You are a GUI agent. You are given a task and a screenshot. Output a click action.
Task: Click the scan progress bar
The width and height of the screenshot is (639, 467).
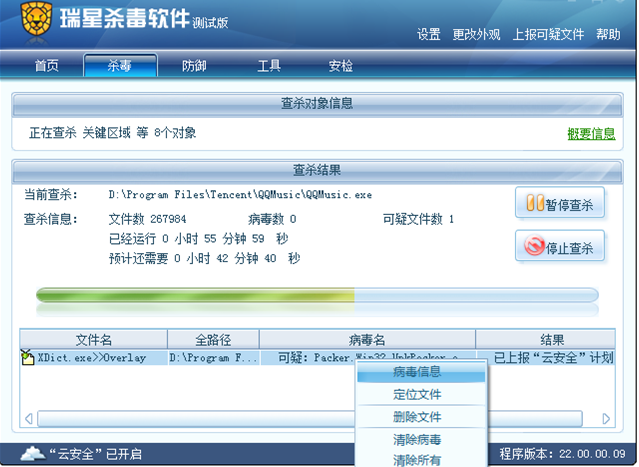pyautogui.click(x=317, y=295)
